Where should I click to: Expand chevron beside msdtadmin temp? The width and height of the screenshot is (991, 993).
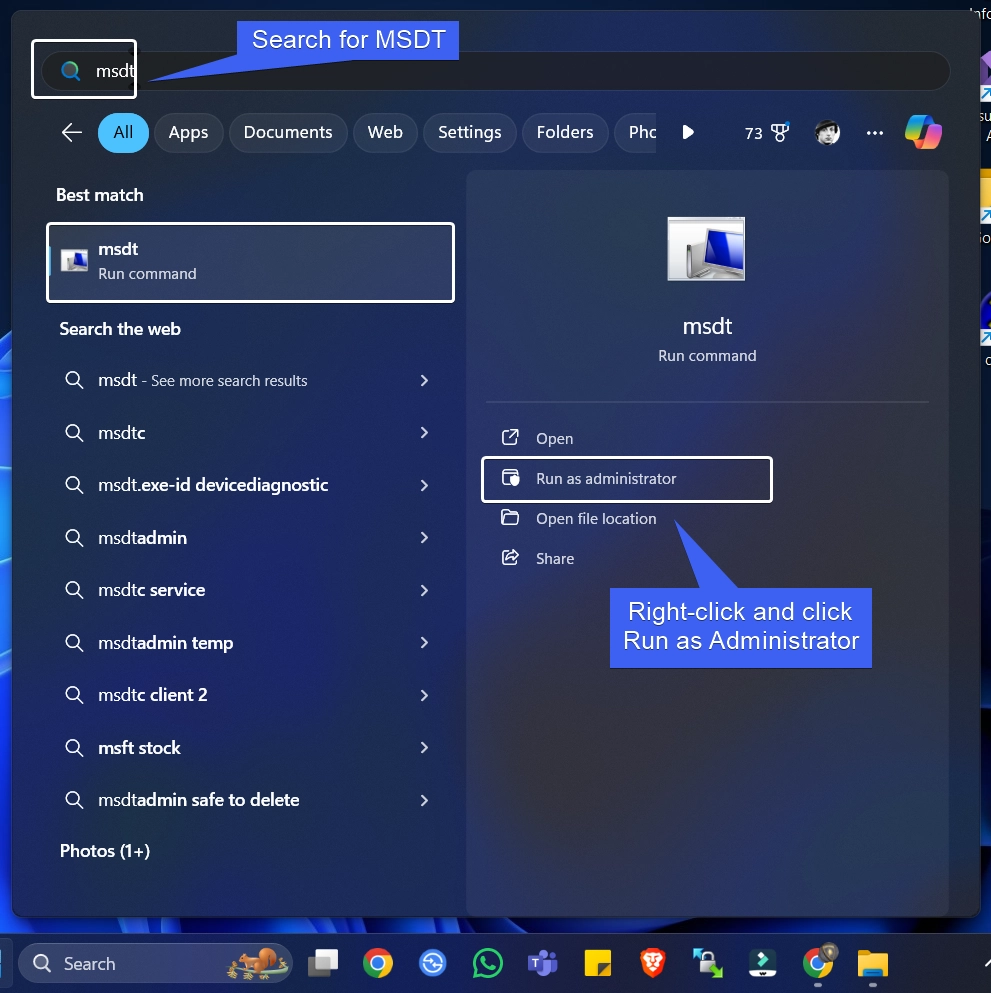click(x=424, y=643)
